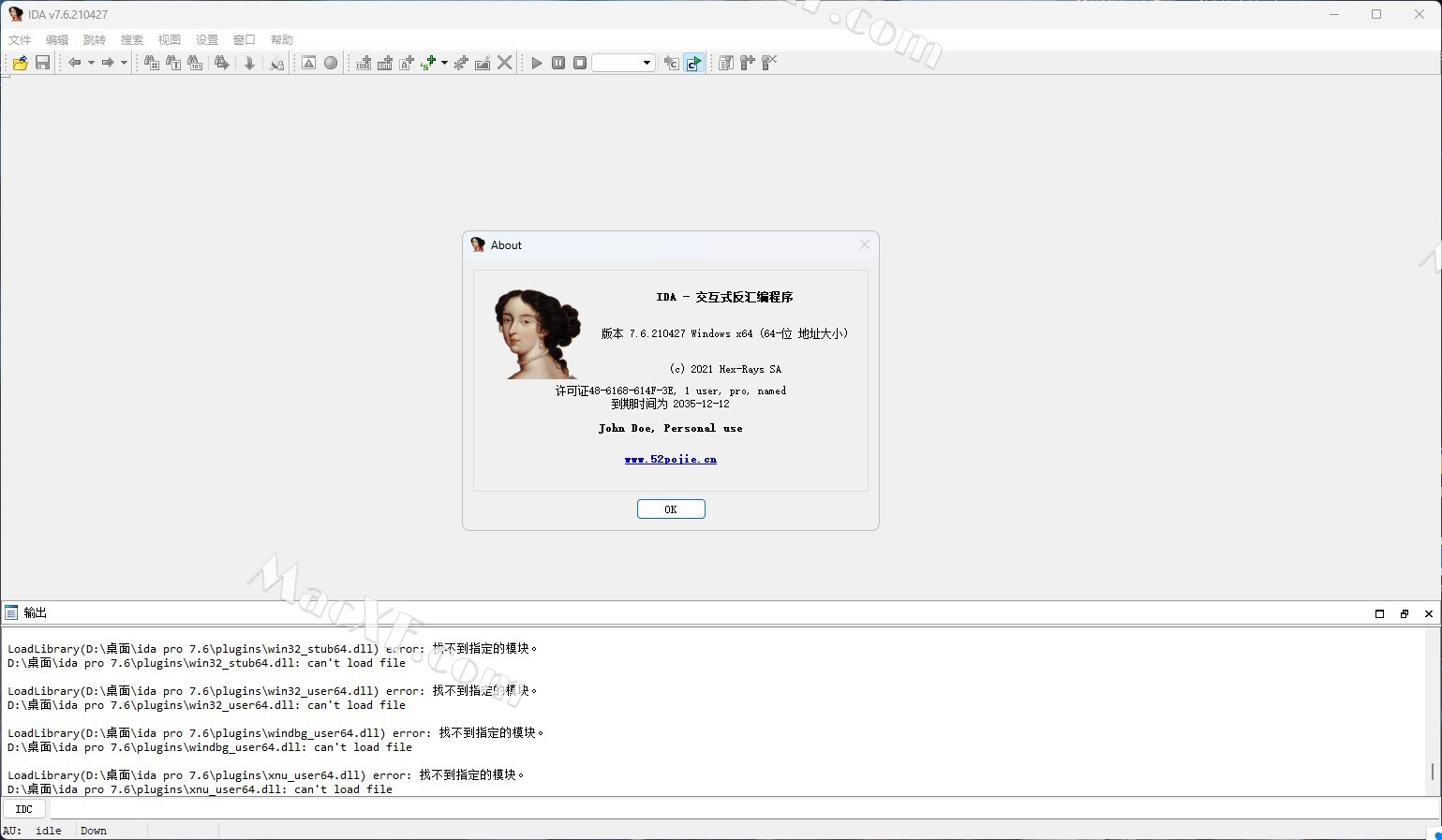
Task: Click the pause process icon
Action: (558, 63)
